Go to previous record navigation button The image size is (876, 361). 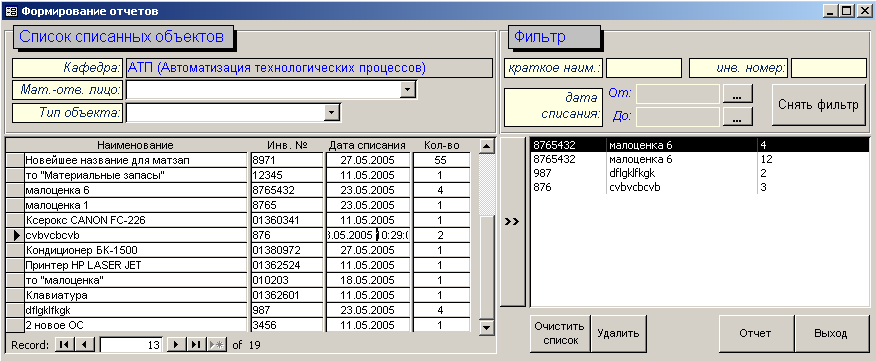[84, 345]
